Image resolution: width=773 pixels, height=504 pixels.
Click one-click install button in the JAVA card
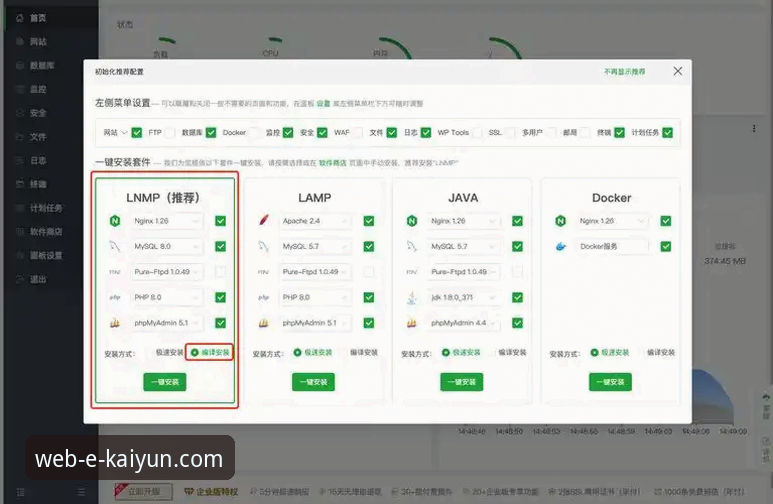[461, 382]
